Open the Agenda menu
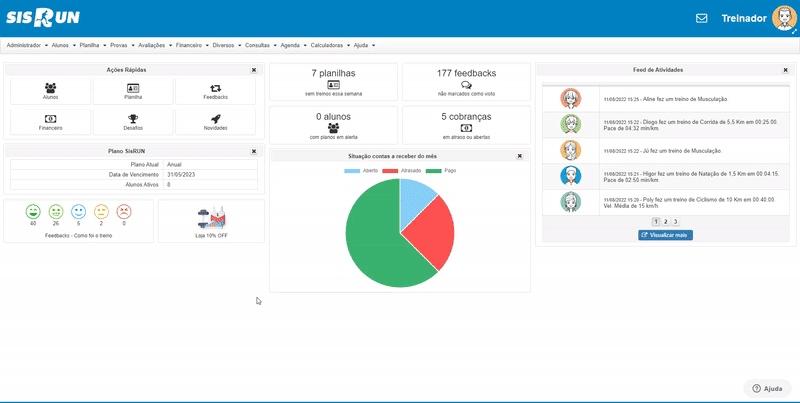 tap(293, 45)
